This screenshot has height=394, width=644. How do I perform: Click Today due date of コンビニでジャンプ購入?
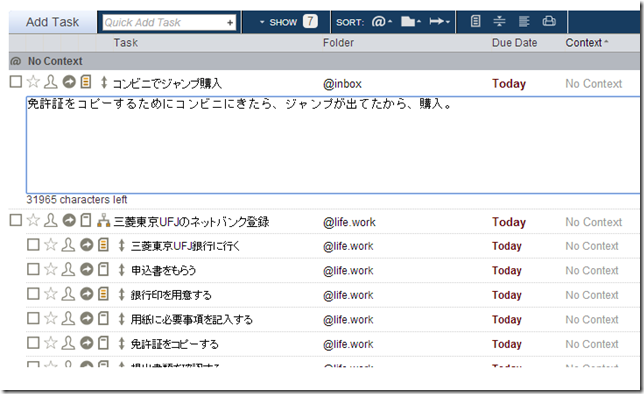pos(509,84)
